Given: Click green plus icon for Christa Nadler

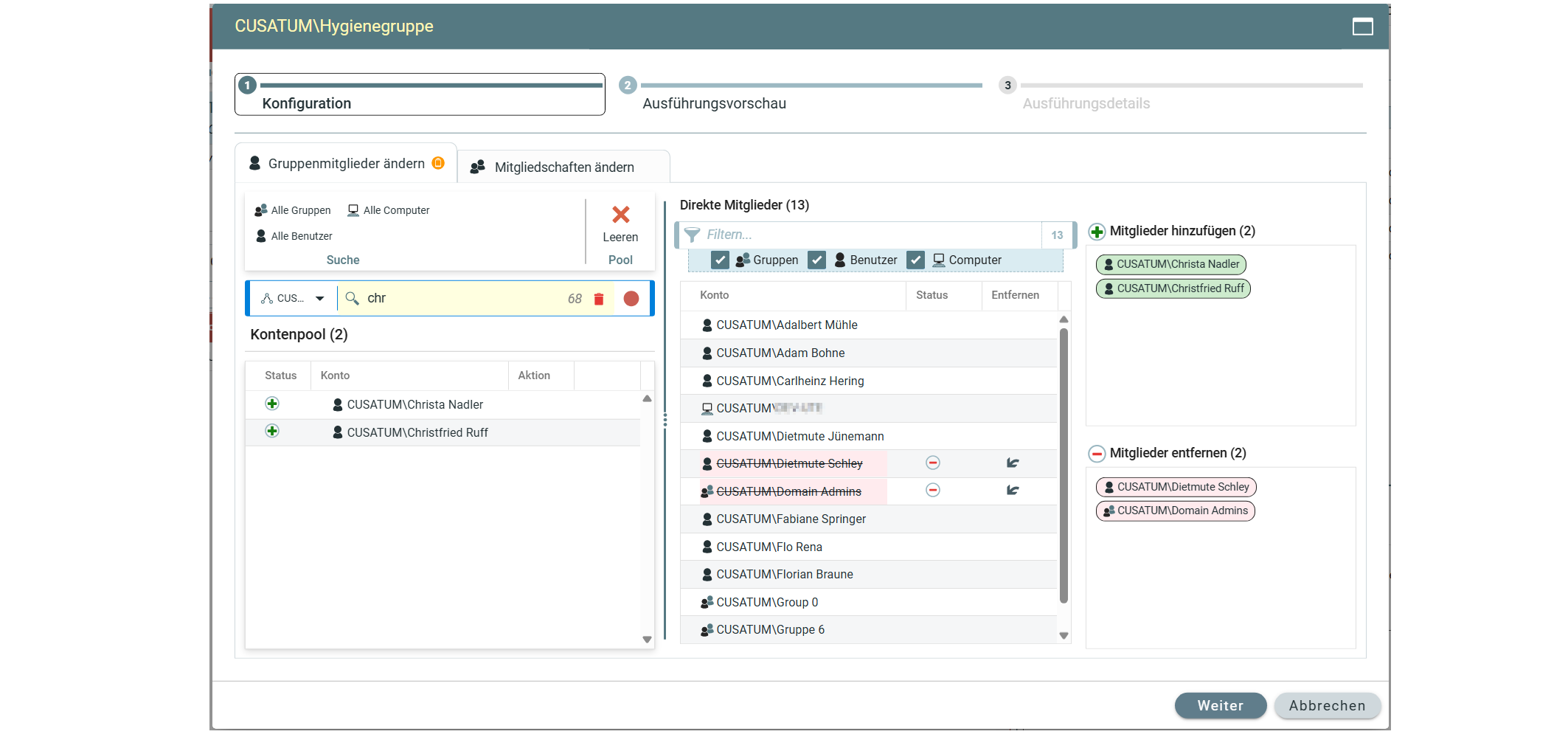Looking at the screenshot, I should 272,404.
